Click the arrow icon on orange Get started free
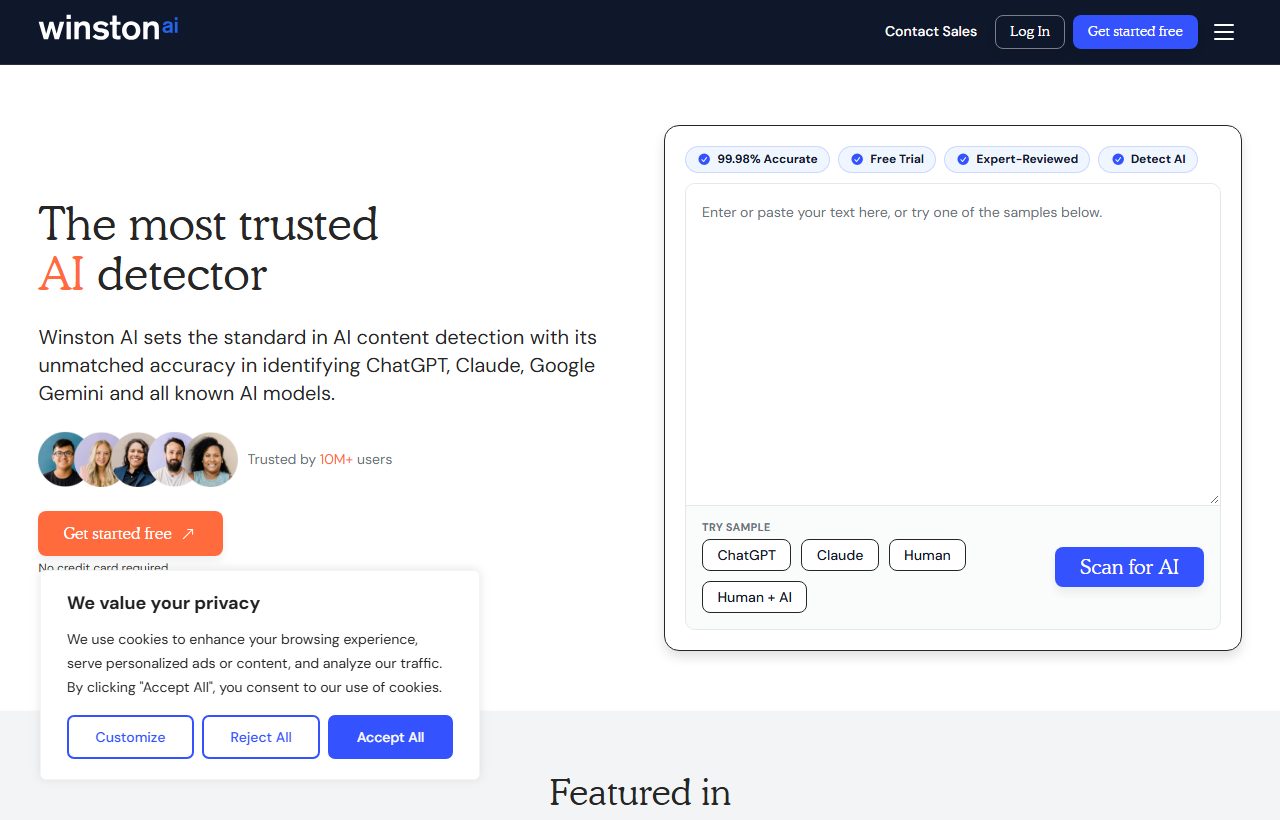 click(x=188, y=534)
